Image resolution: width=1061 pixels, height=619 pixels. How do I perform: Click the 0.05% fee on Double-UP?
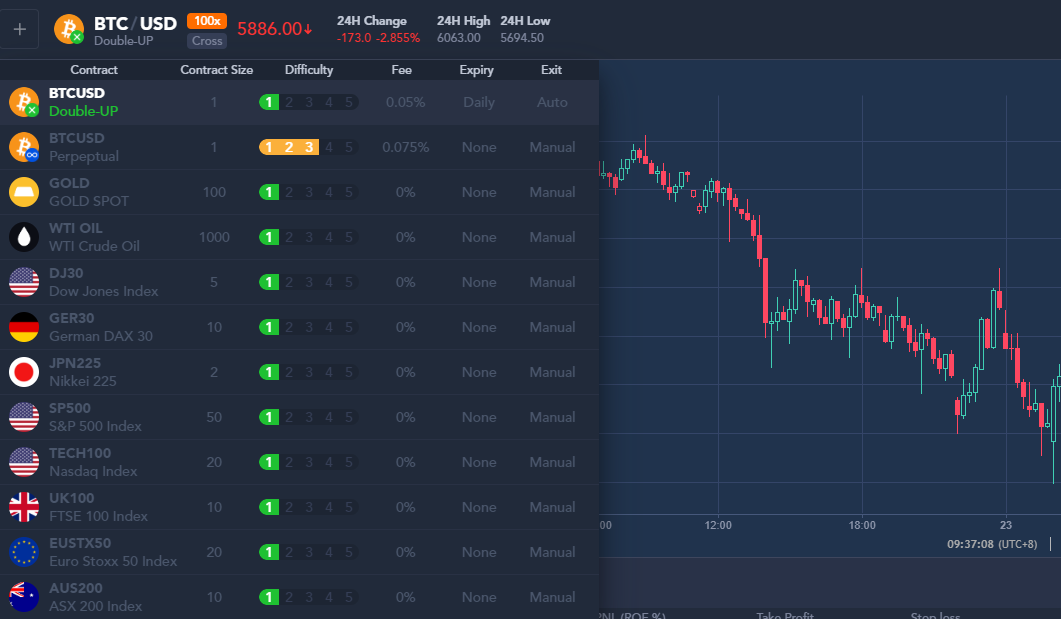point(405,102)
